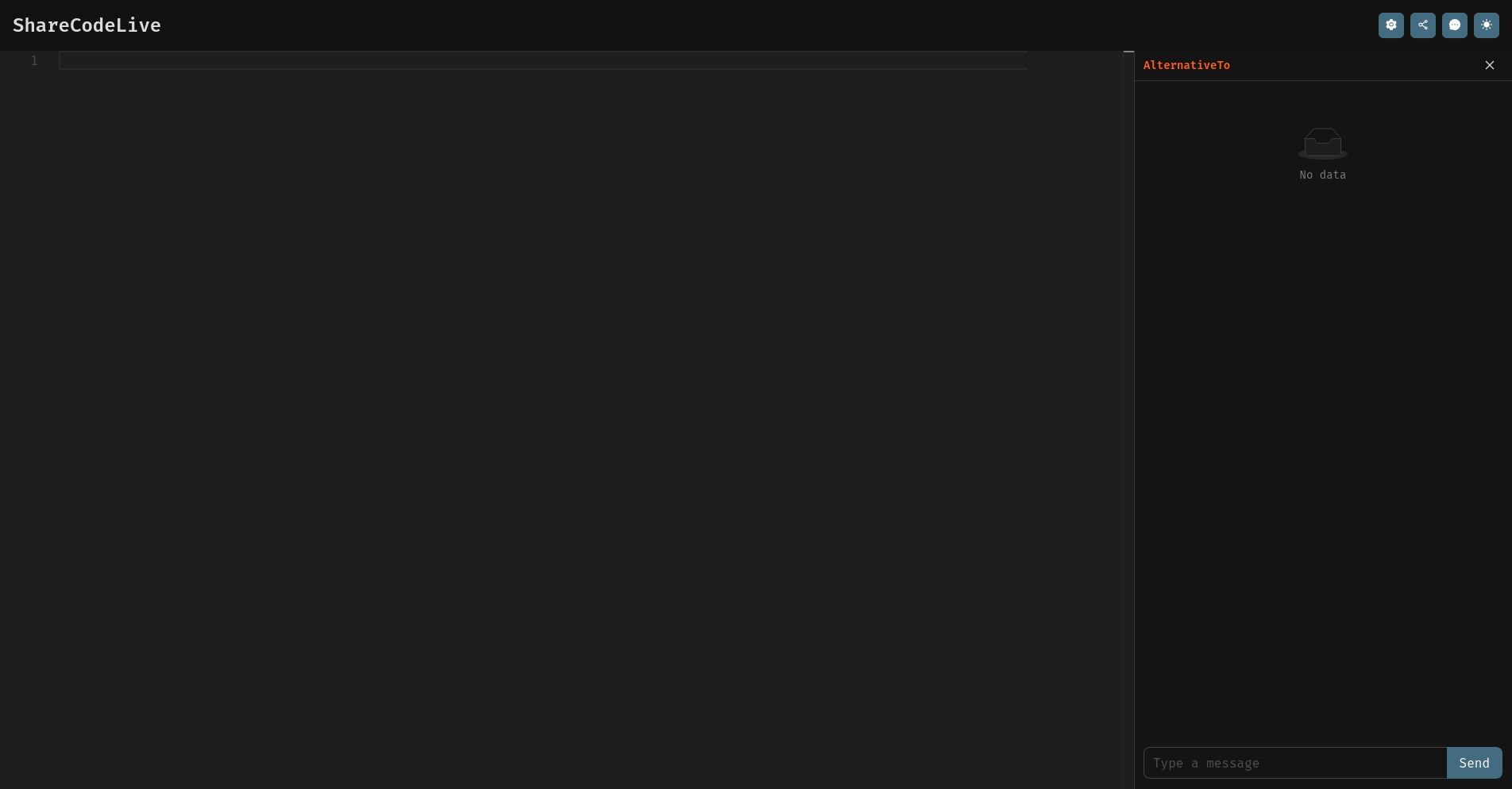Click the 'No data' text label
Screen dimensions: 1512x789
click(x=1323, y=175)
